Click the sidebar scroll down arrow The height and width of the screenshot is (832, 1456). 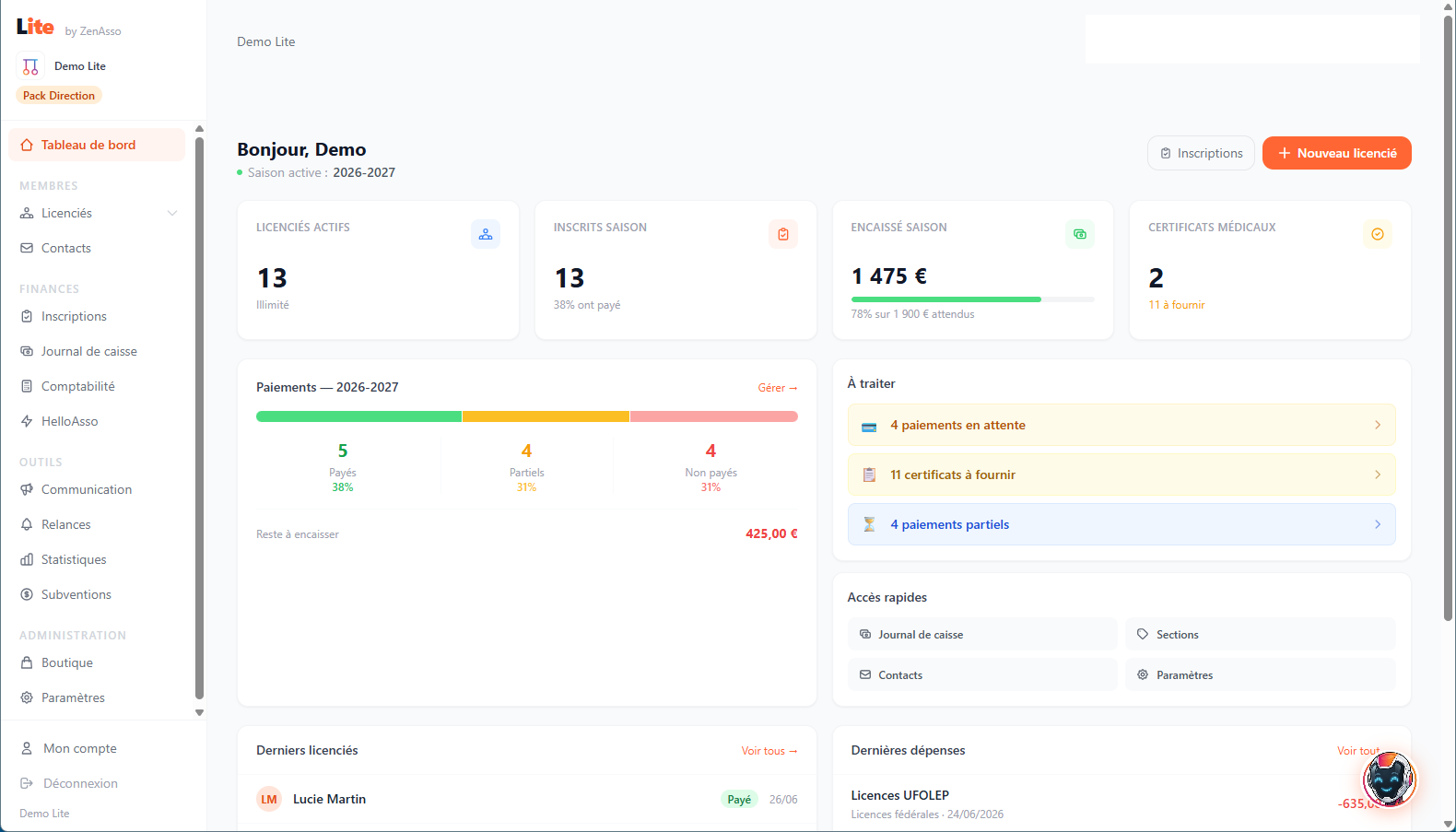tap(199, 712)
